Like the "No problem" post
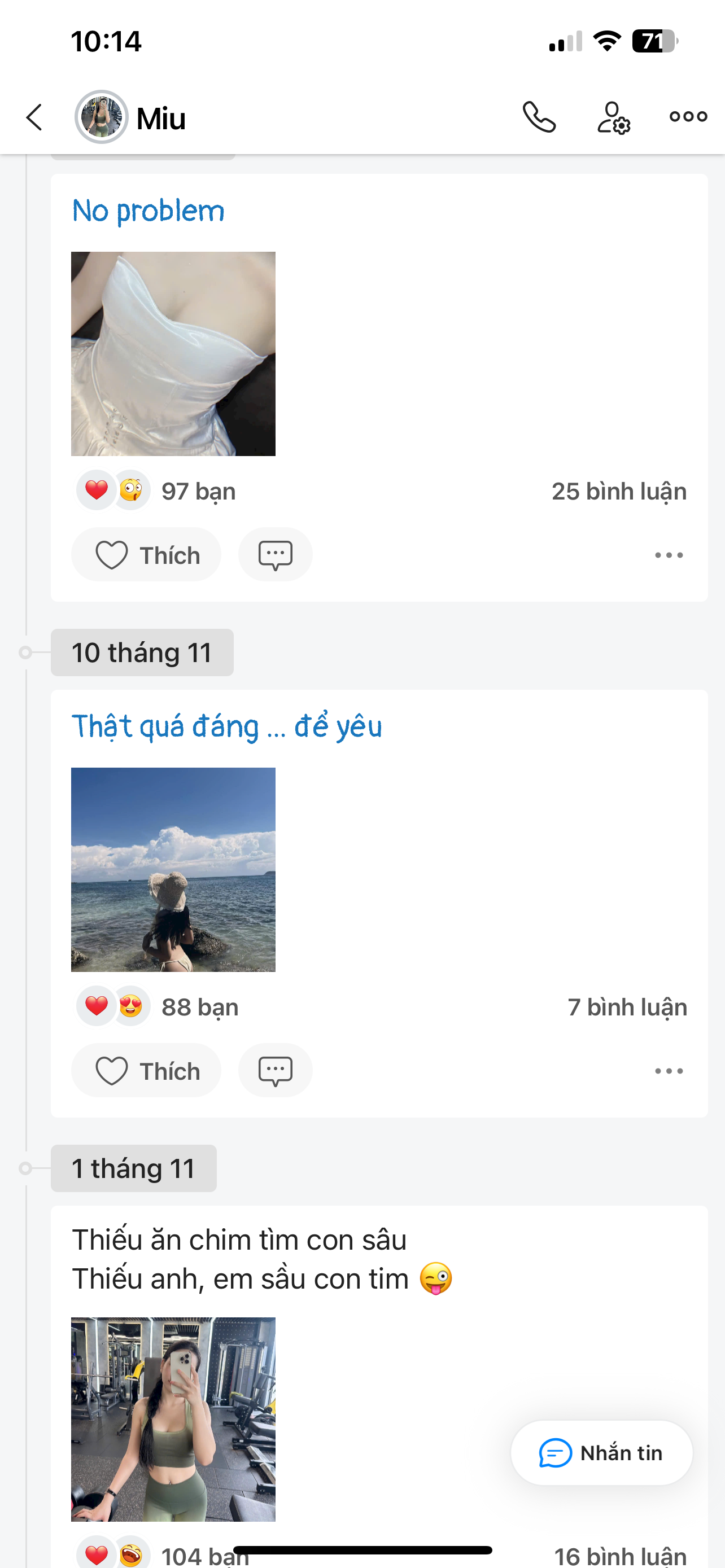 pos(146,554)
